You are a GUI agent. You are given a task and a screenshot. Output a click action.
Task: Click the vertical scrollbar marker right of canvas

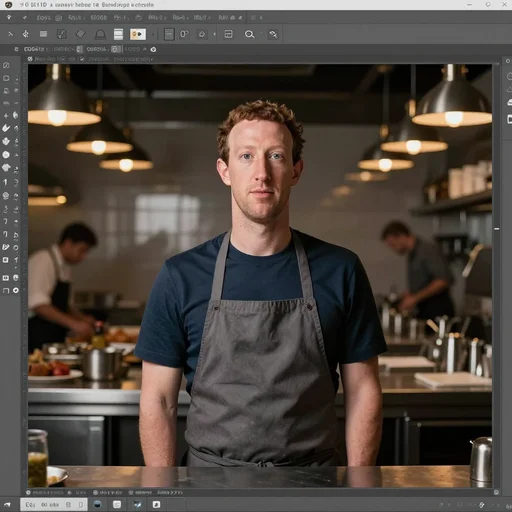click(497, 229)
